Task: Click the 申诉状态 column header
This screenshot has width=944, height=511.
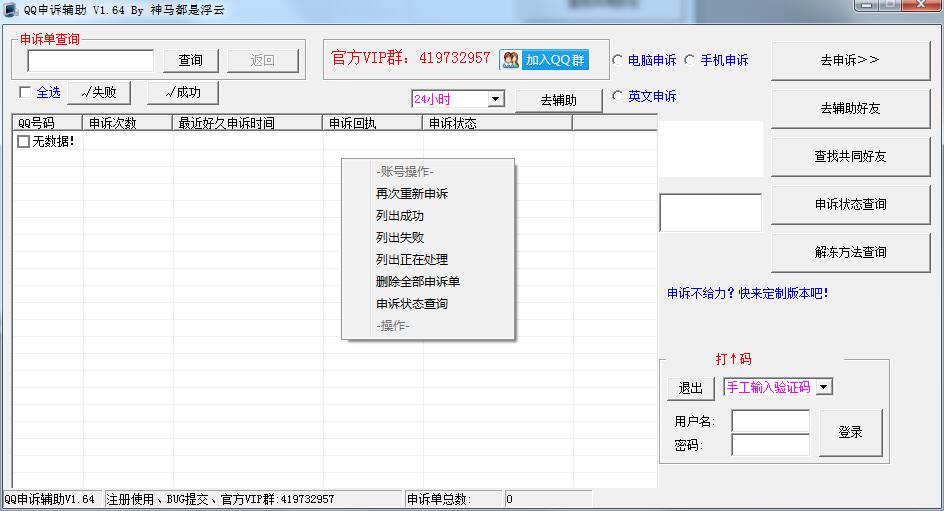Action: (x=497, y=123)
